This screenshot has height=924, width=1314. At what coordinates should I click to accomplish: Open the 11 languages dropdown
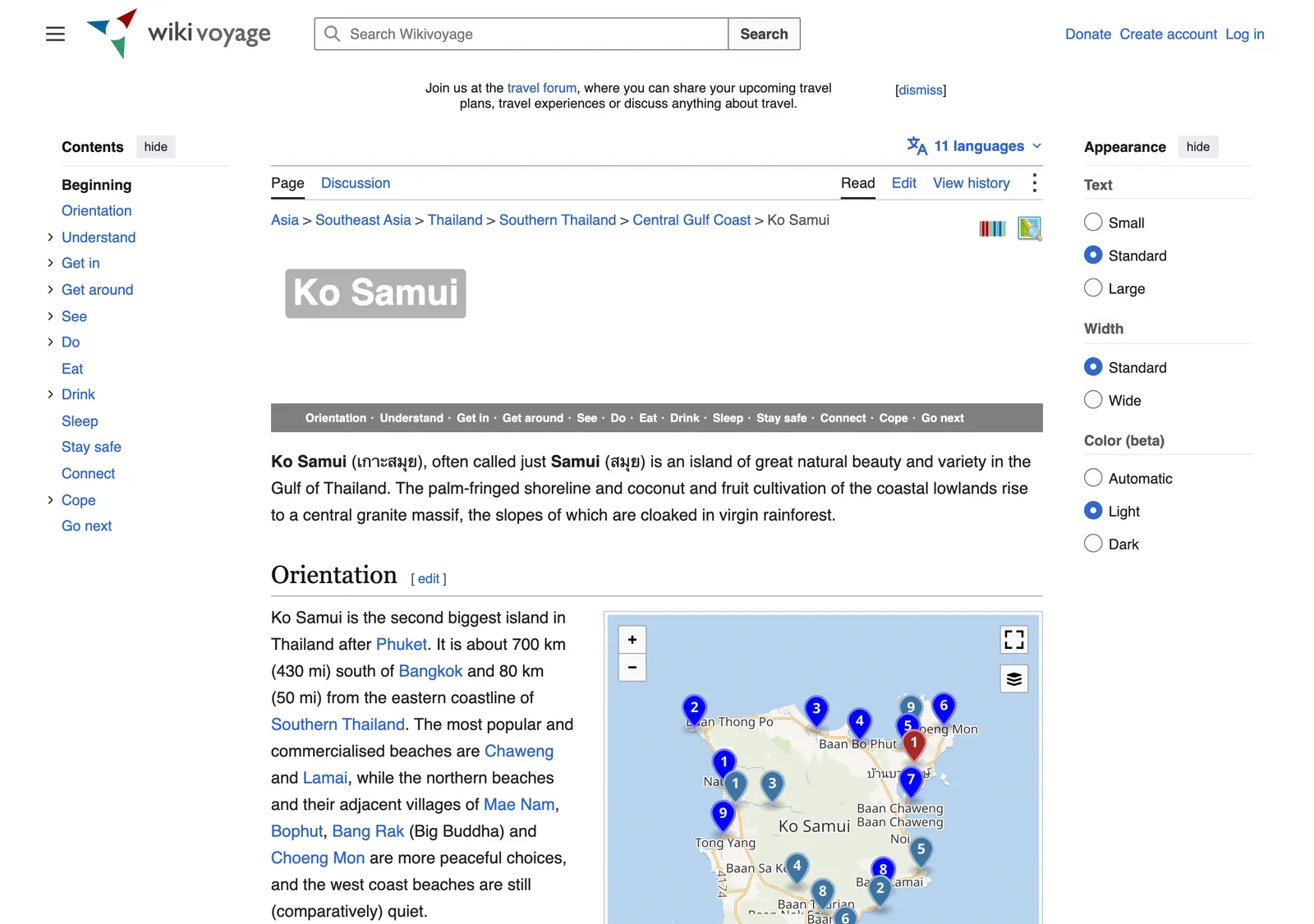975,146
